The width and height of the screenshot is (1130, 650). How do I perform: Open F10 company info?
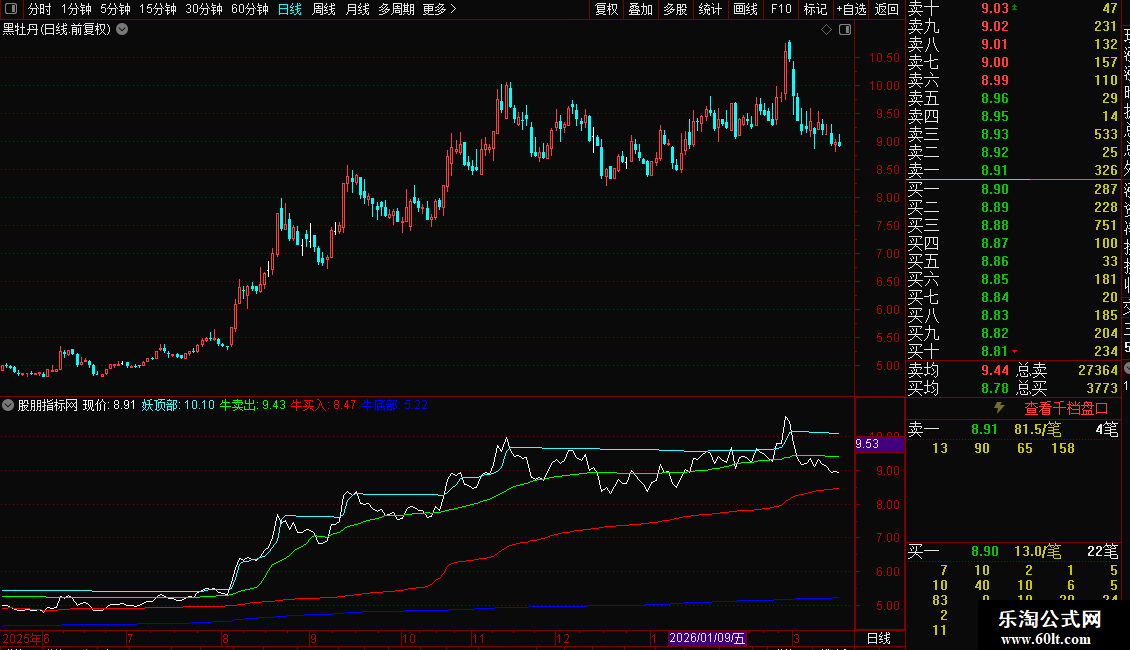click(780, 9)
